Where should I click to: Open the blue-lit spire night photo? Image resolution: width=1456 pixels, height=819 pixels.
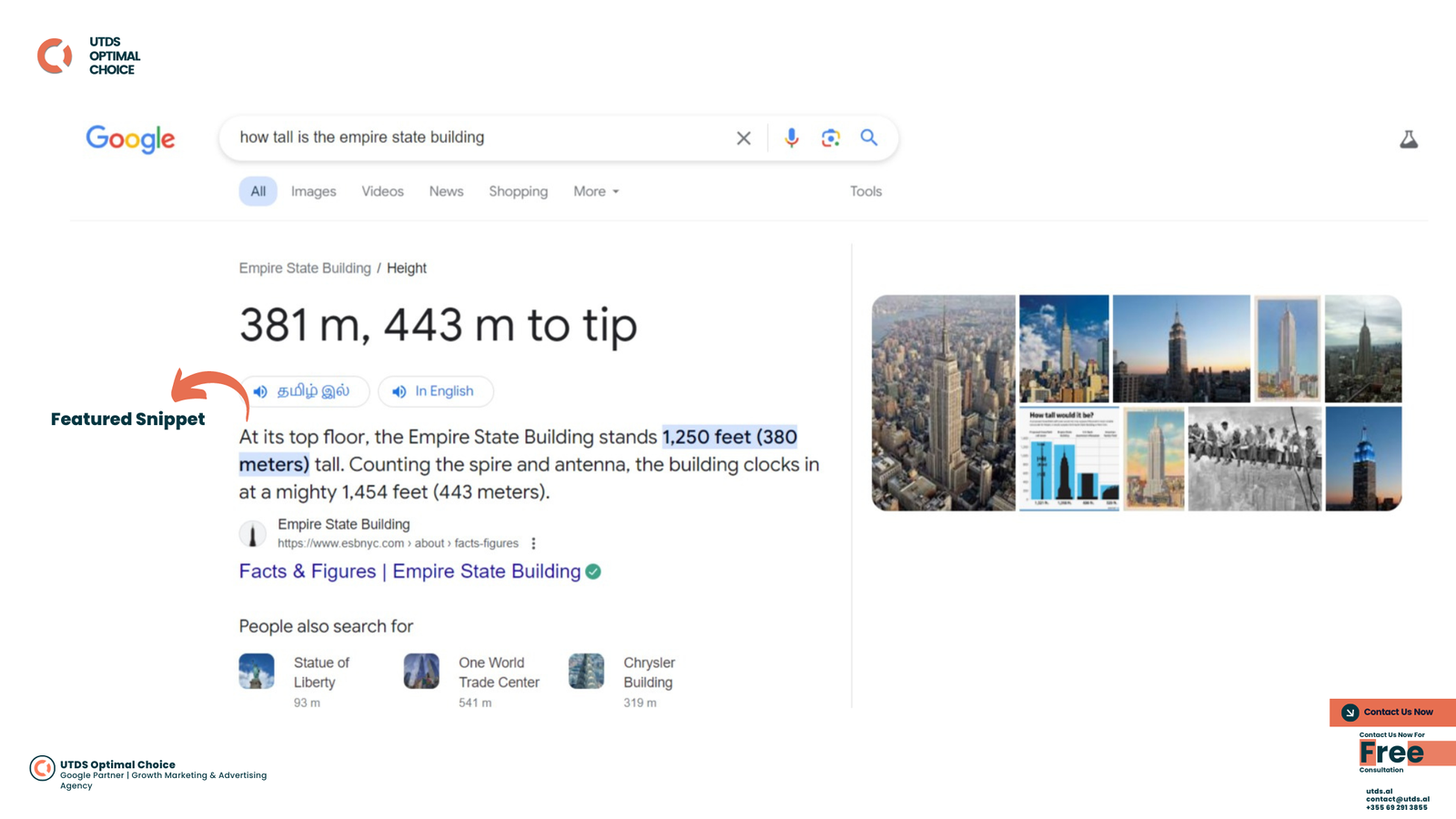pos(1363,459)
